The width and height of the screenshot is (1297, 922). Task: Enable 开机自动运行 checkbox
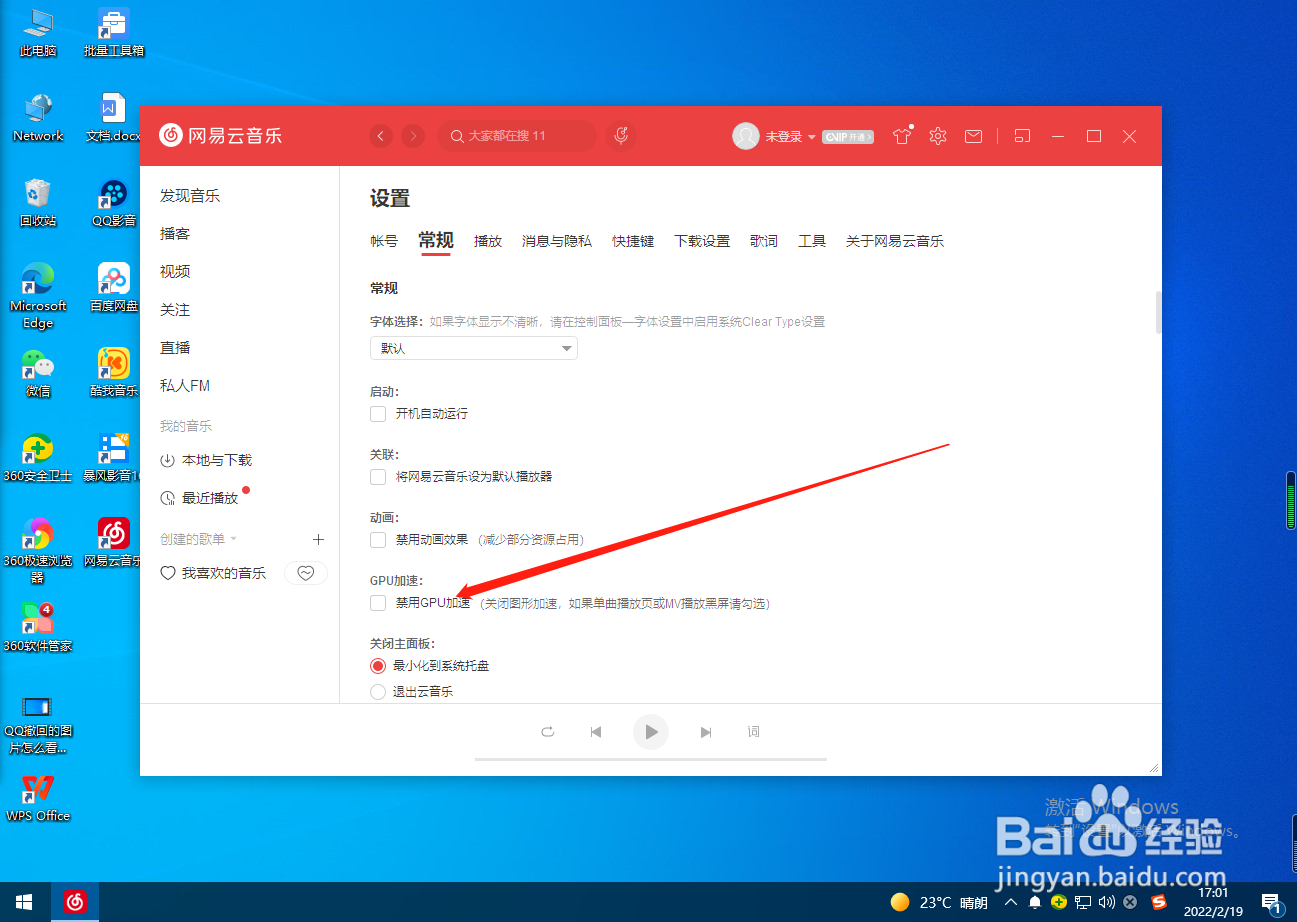tap(378, 413)
